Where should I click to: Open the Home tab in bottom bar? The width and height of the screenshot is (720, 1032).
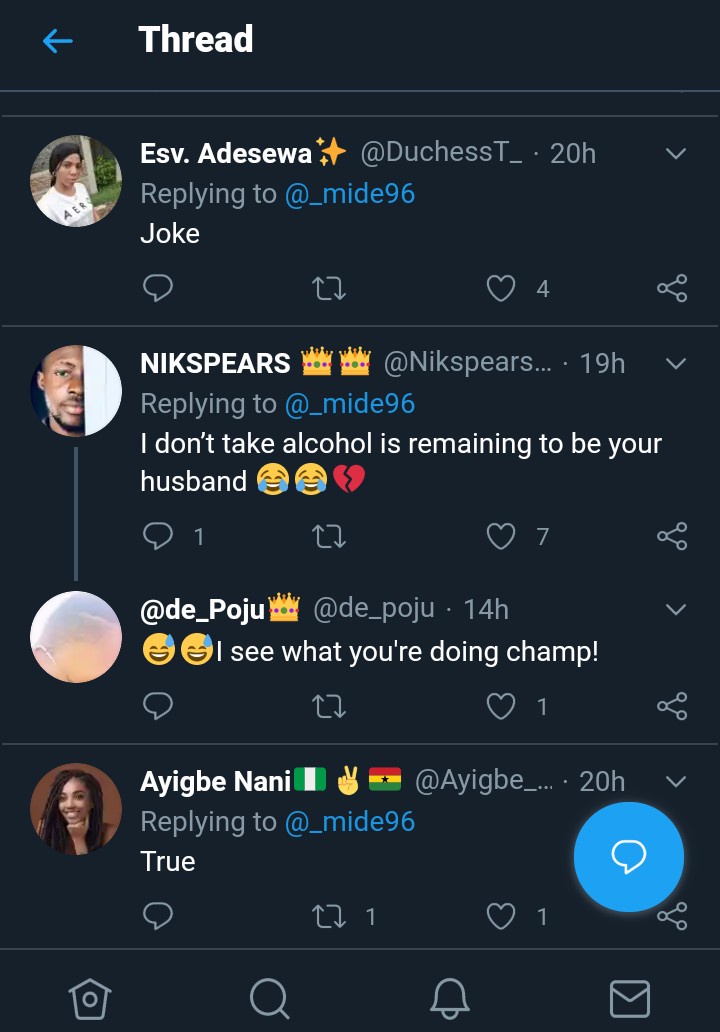[x=89, y=997]
